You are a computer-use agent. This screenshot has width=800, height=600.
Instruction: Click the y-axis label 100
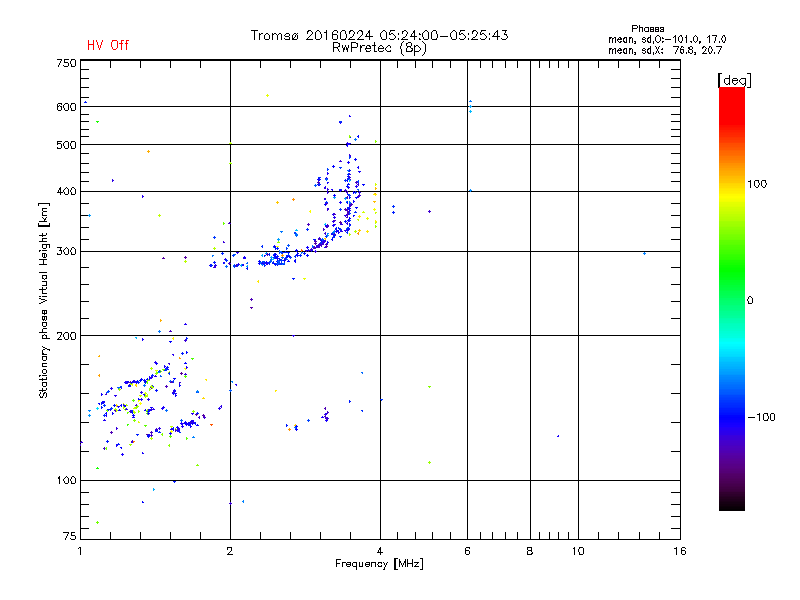66,481
